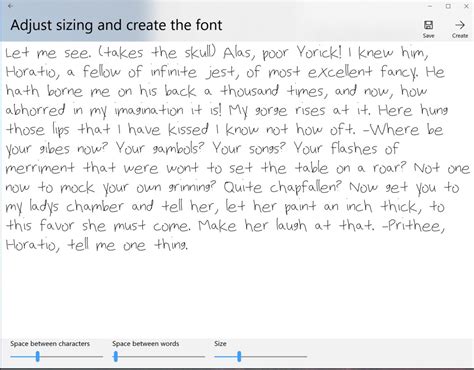Image resolution: width=474 pixels, height=370 pixels.
Task: Click the "Space between words" label
Action: [146, 343]
